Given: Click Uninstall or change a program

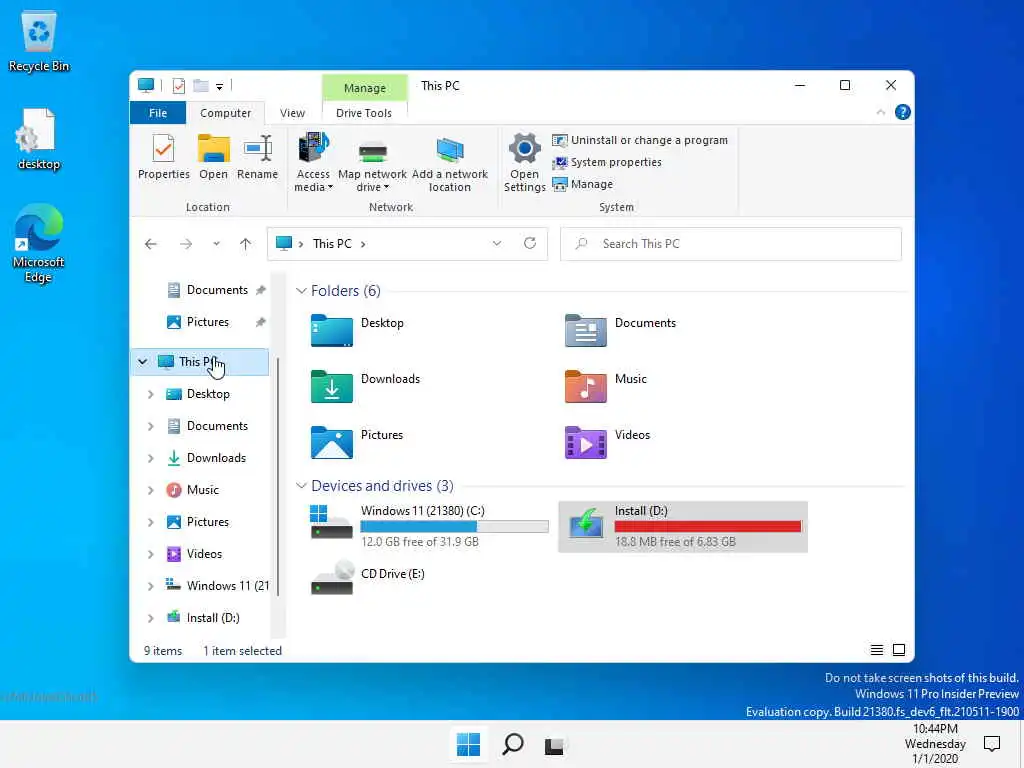Looking at the screenshot, I should click(x=640, y=140).
